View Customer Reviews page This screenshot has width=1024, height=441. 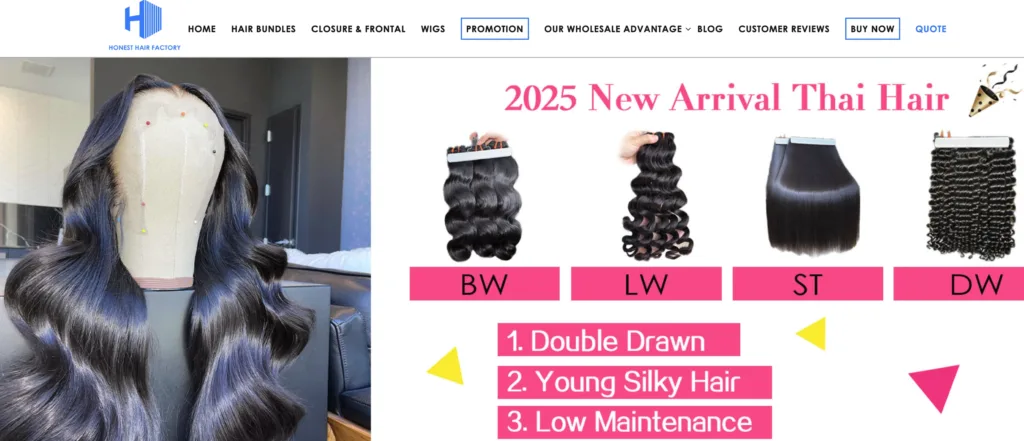point(784,29)
